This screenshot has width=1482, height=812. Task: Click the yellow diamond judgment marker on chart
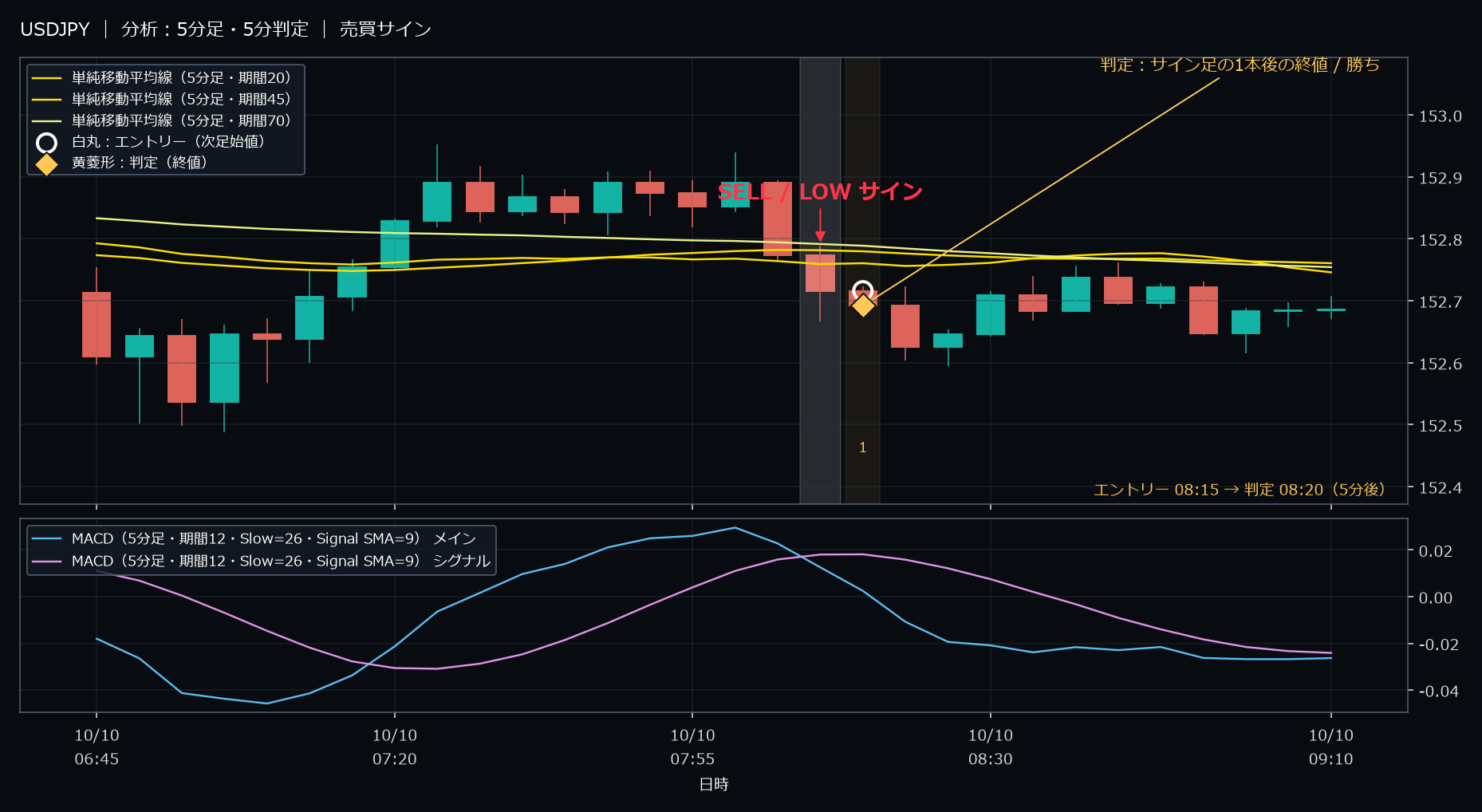pos(863,305)
